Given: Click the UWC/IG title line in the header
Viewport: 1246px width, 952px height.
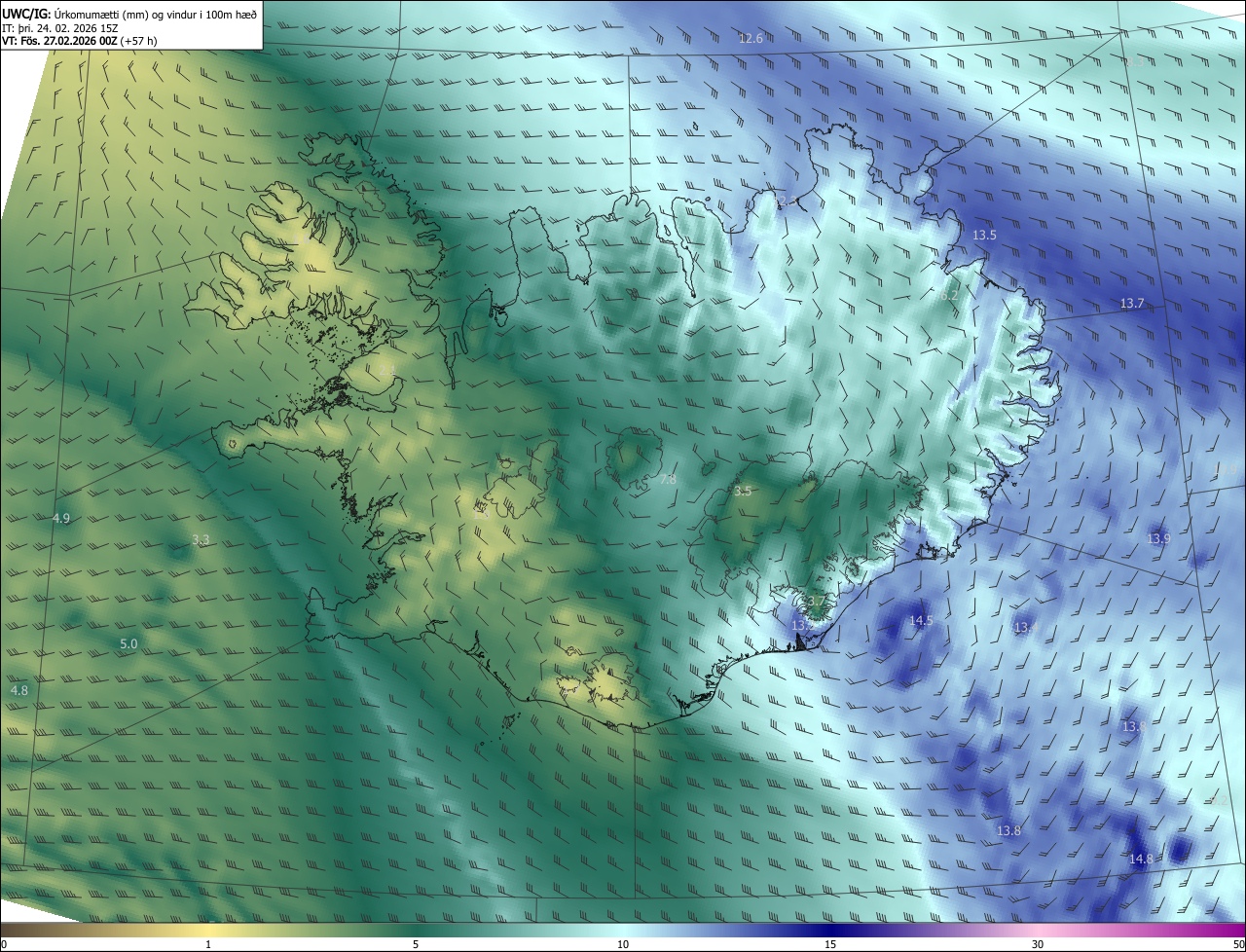Looking at the screenshot, I should (x=129, y=14).
